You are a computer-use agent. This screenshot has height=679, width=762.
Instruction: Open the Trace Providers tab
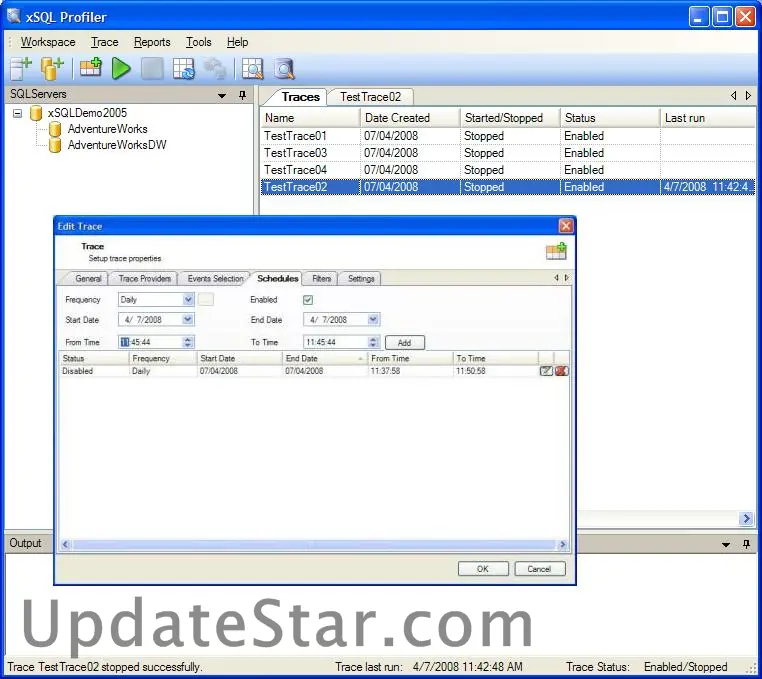point(144,279)
